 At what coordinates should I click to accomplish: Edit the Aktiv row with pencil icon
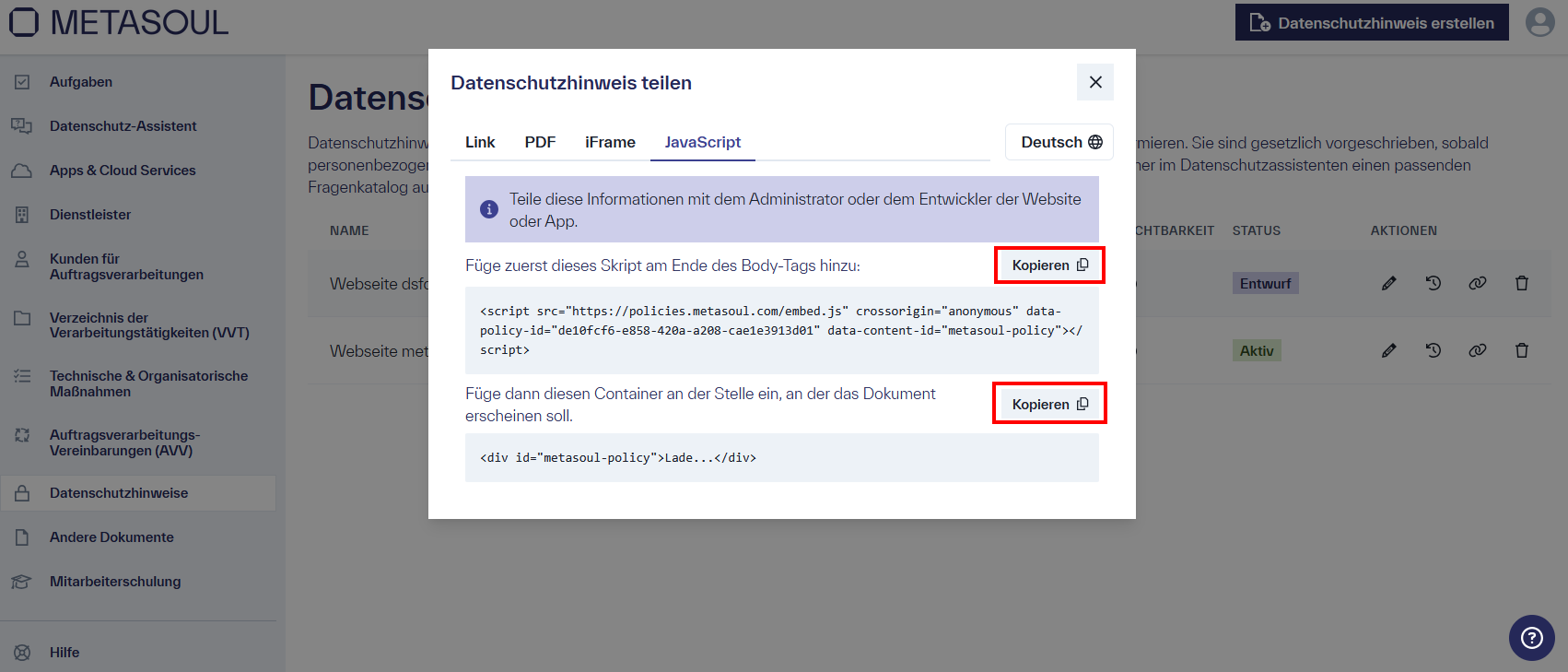coord(1389,350)
